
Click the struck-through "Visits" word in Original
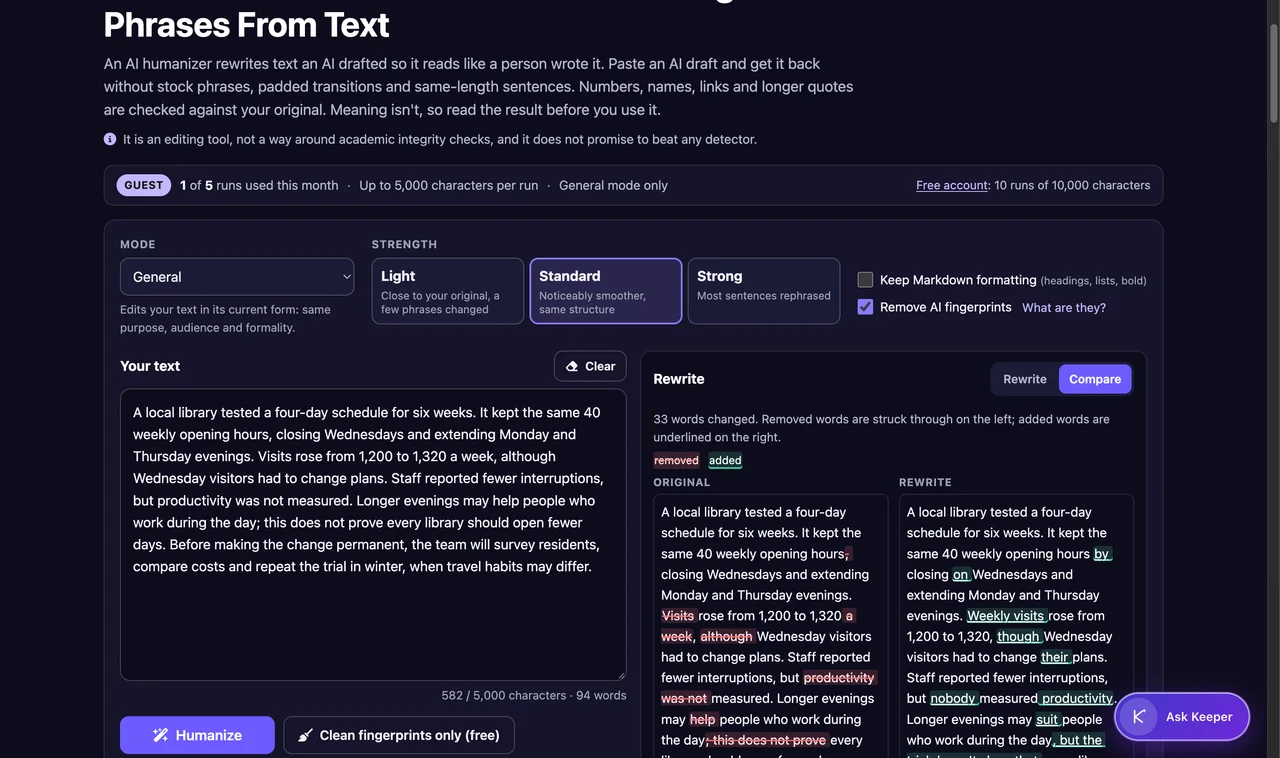678,616
